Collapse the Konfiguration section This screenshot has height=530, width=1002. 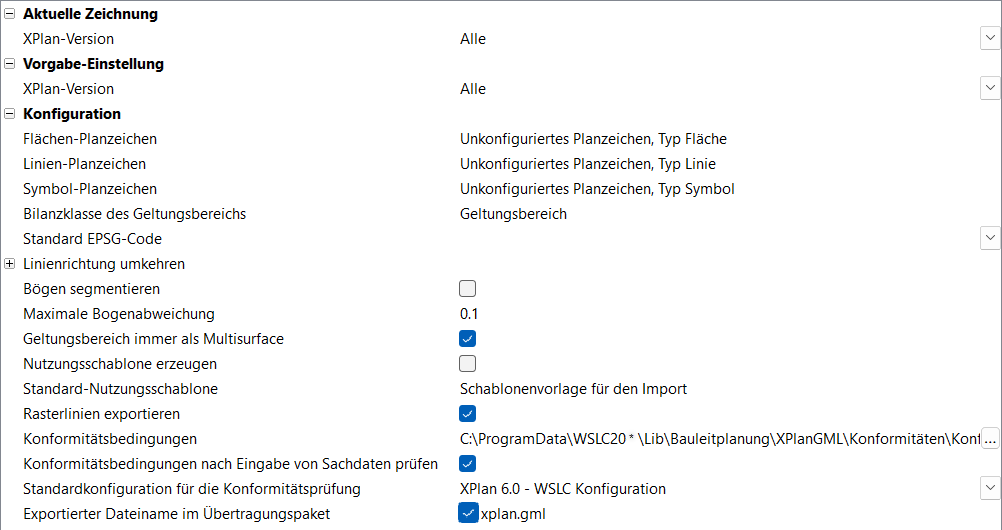click(10, 114)
